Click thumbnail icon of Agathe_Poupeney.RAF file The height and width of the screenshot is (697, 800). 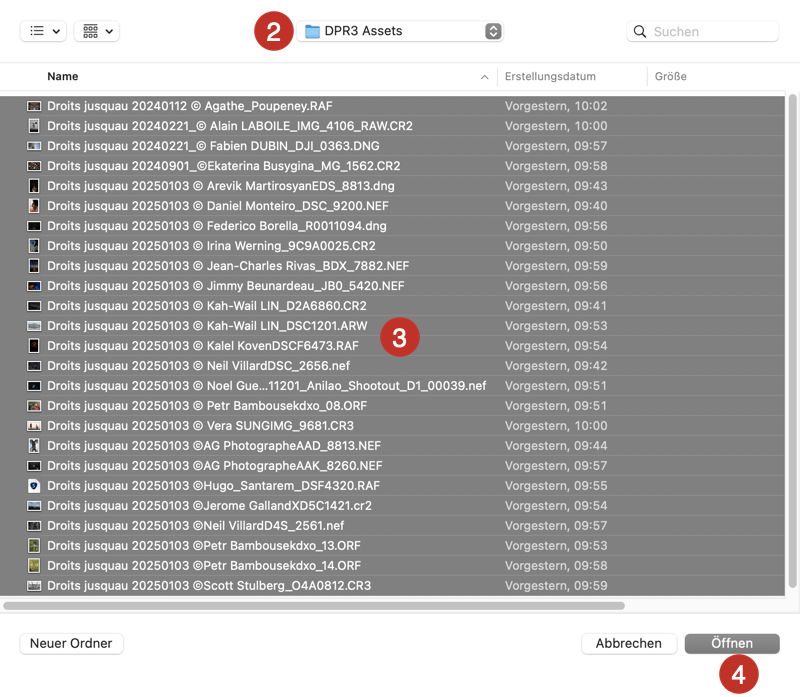(34, 106)
